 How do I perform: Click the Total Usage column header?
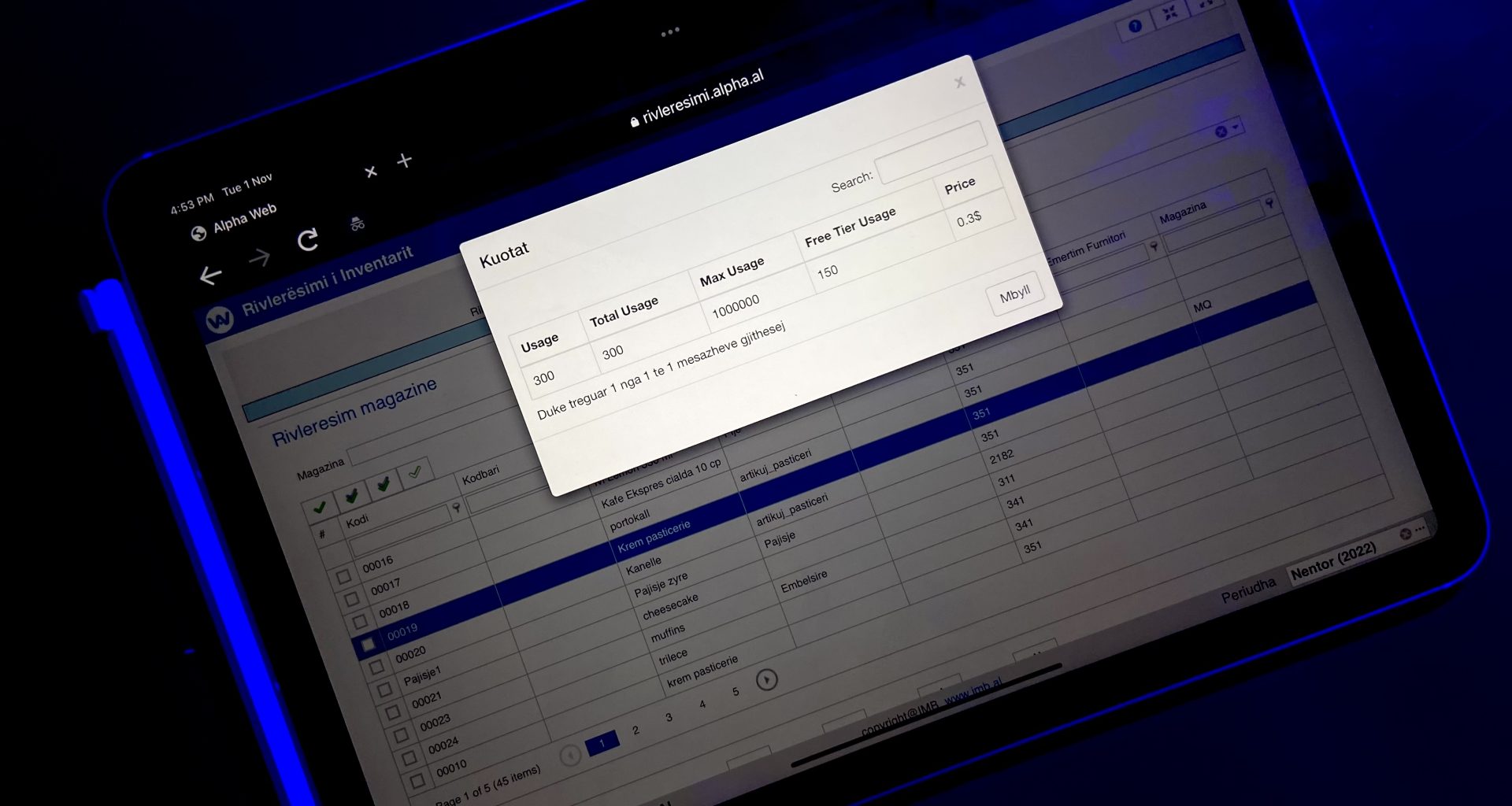pyautogui.click(x=624, y=312)
